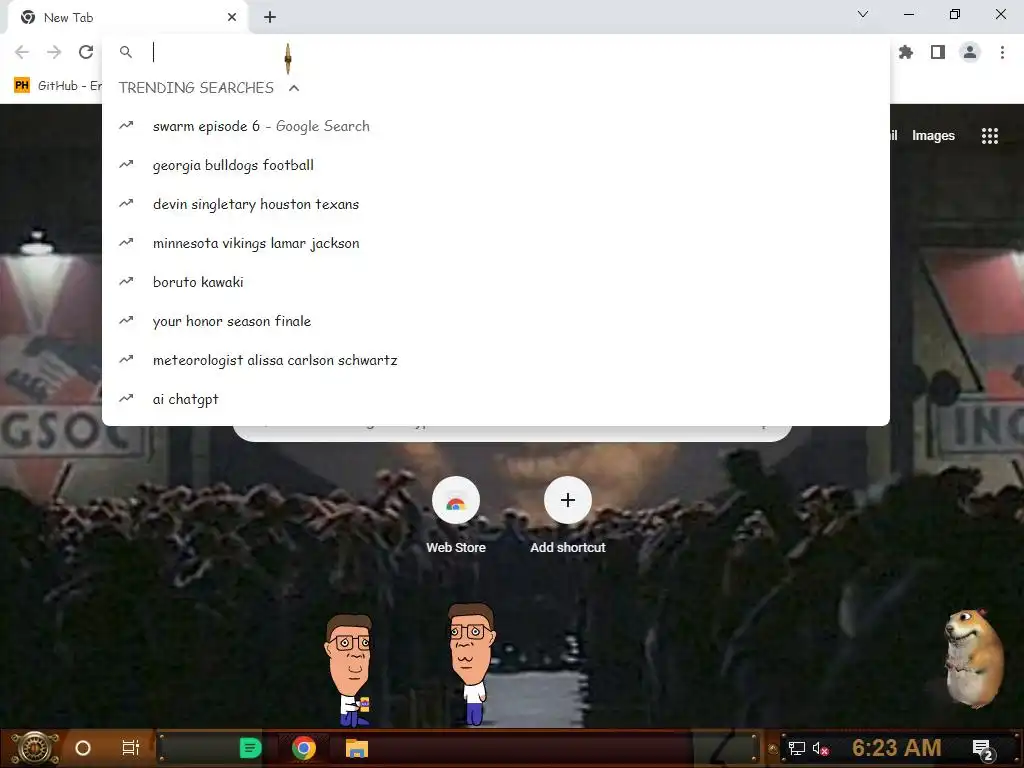1024x768 pixels.
Task: Click the Chrome taskbar icon
Action: click(x=304, y=748)
